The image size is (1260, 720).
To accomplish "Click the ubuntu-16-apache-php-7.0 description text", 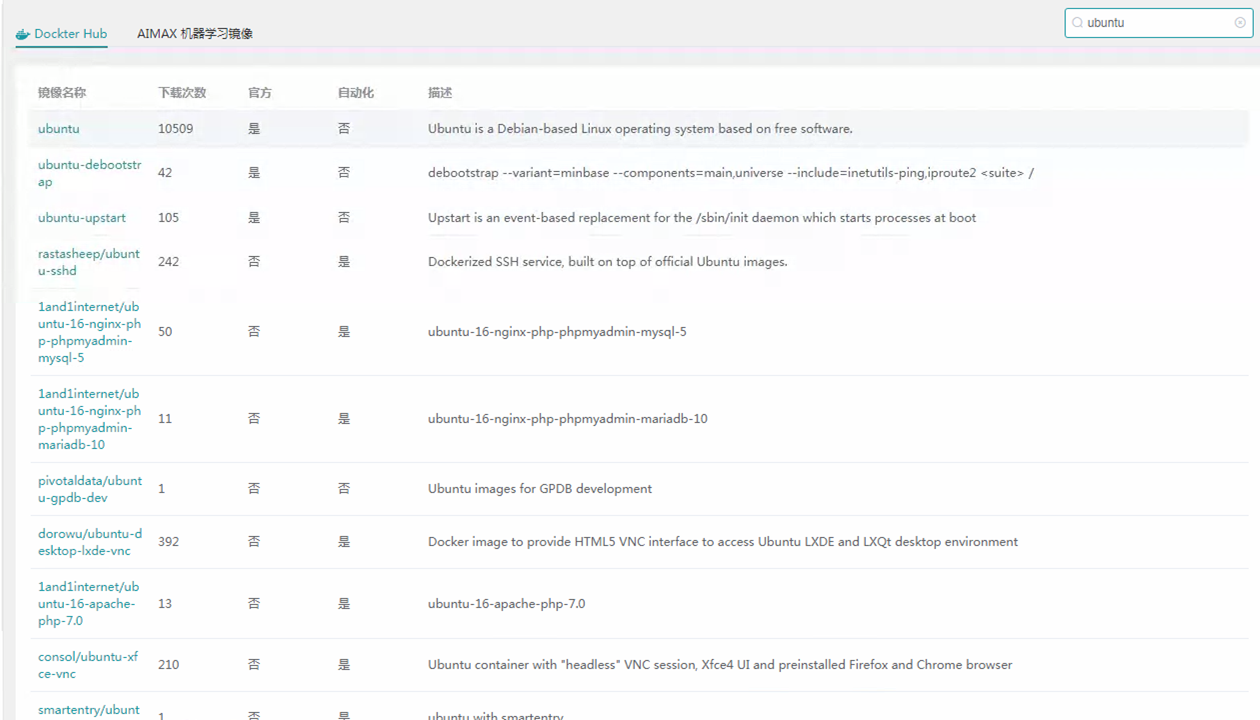I will (507, 604).
